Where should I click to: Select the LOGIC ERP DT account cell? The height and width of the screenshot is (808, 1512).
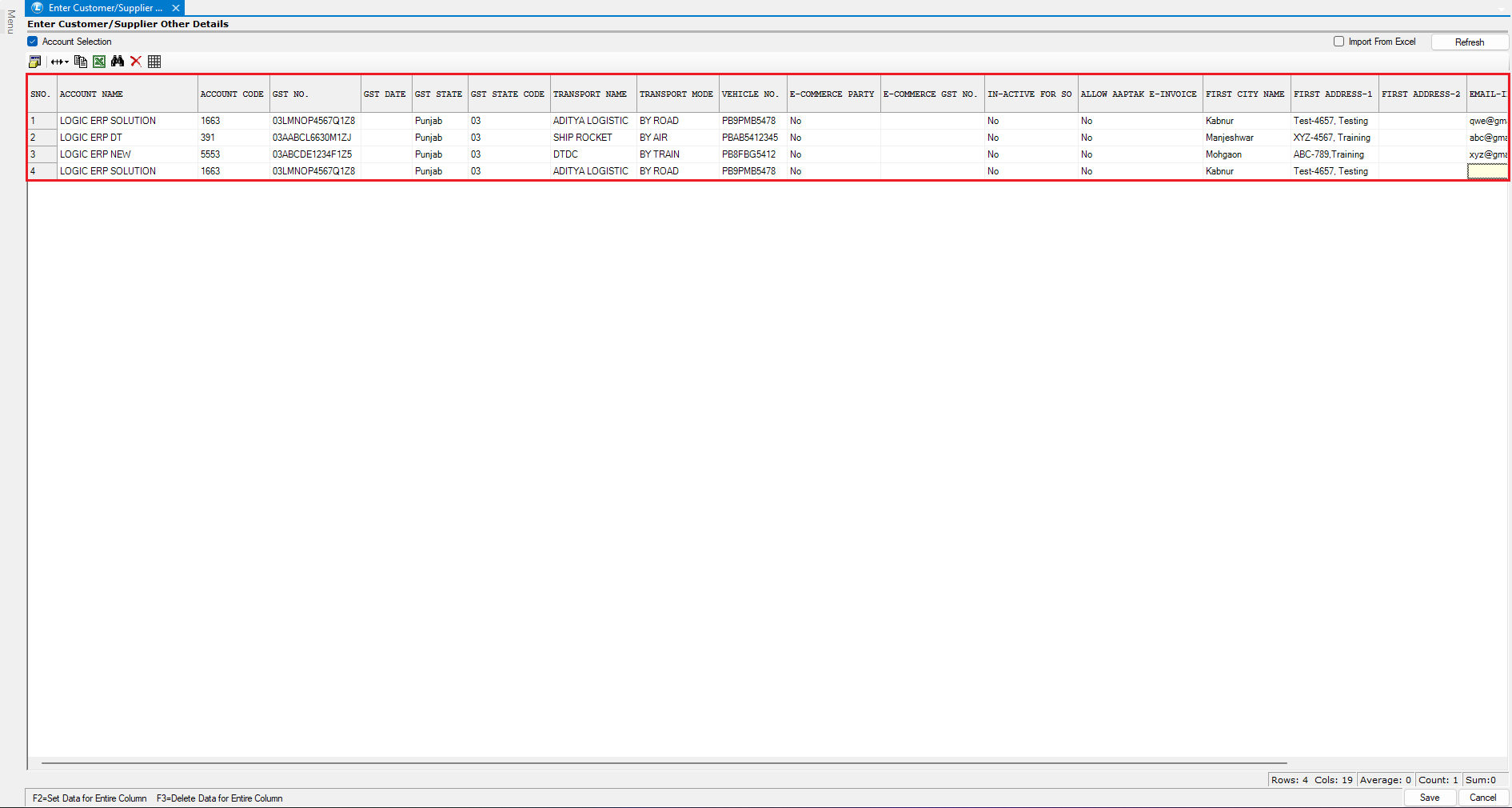127,138
